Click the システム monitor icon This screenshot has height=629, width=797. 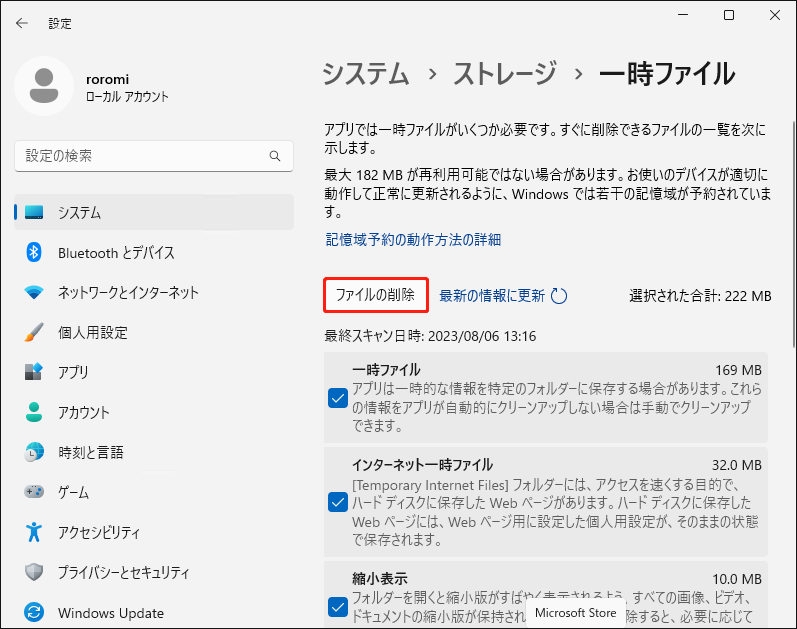(x=34, y=212)
